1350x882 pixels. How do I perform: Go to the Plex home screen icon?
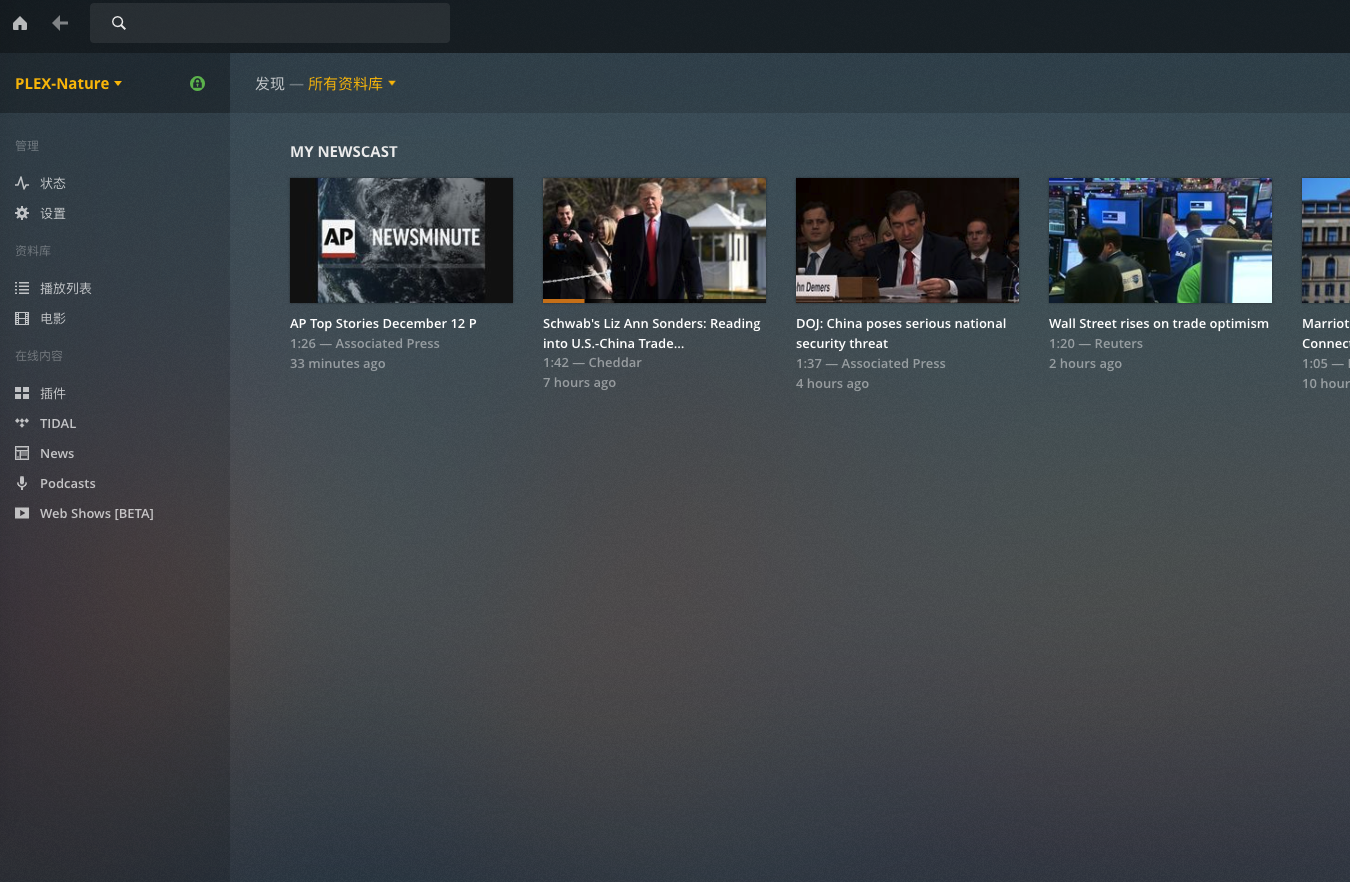(20, 23)
